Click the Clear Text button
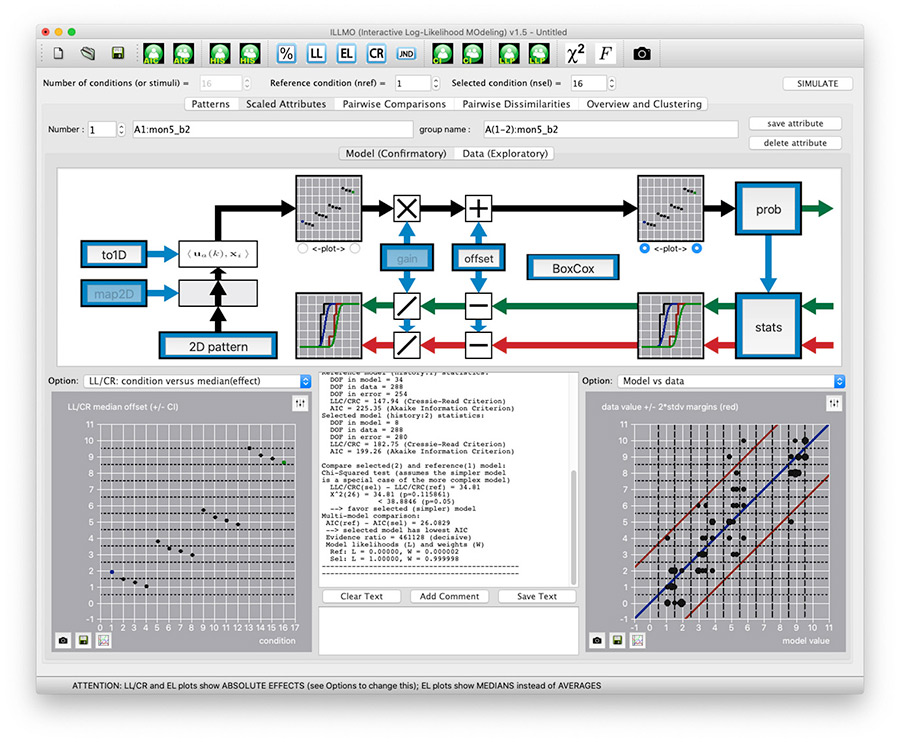Screen dimensions: 900x742 [362, 596]
